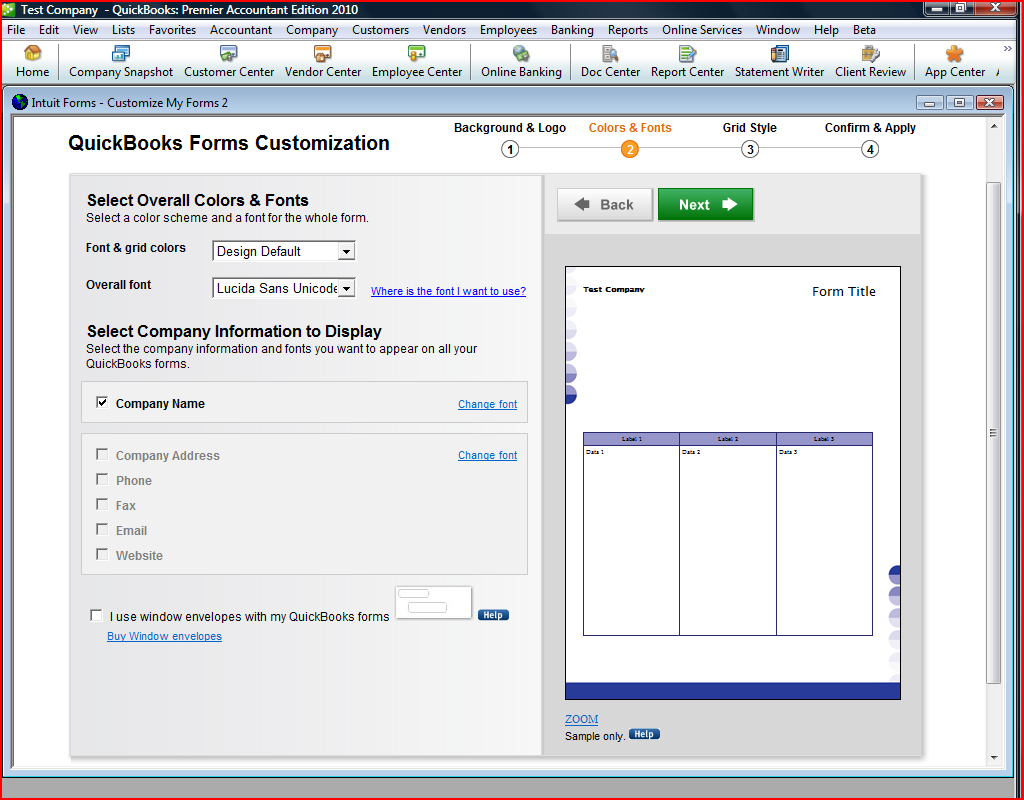
Task: Click Change font link for Company Name
Action: click(x=487, y=404)
